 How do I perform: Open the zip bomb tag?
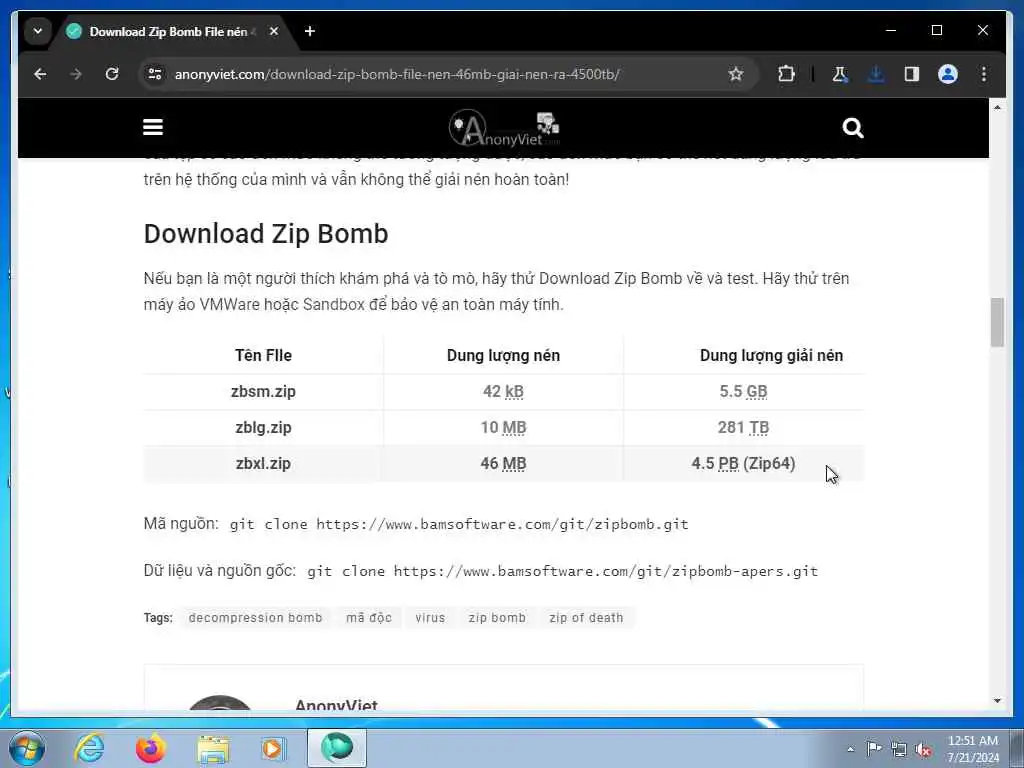(x=497, y=618)
